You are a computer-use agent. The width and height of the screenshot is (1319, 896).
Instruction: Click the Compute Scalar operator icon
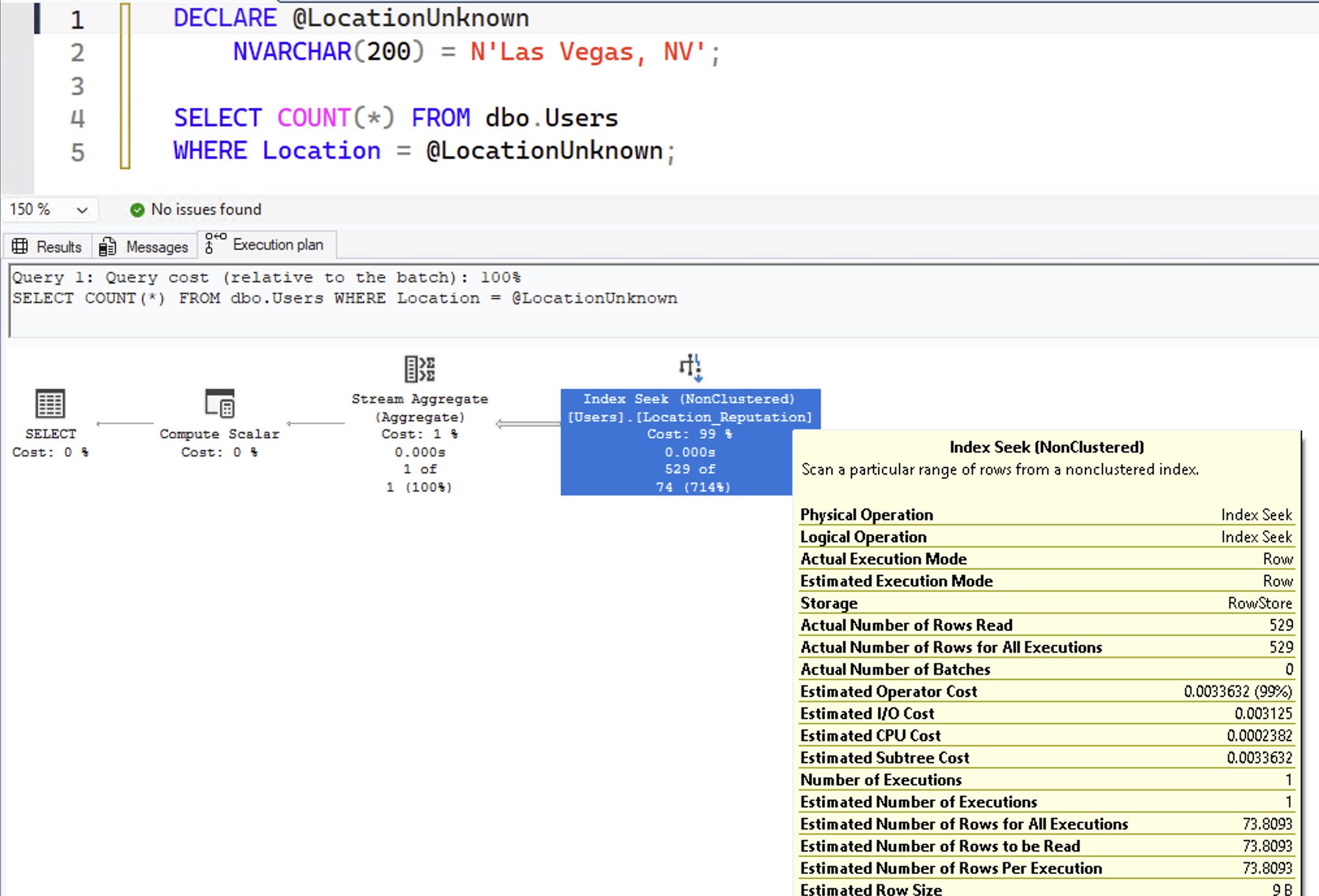click(220, 403)
